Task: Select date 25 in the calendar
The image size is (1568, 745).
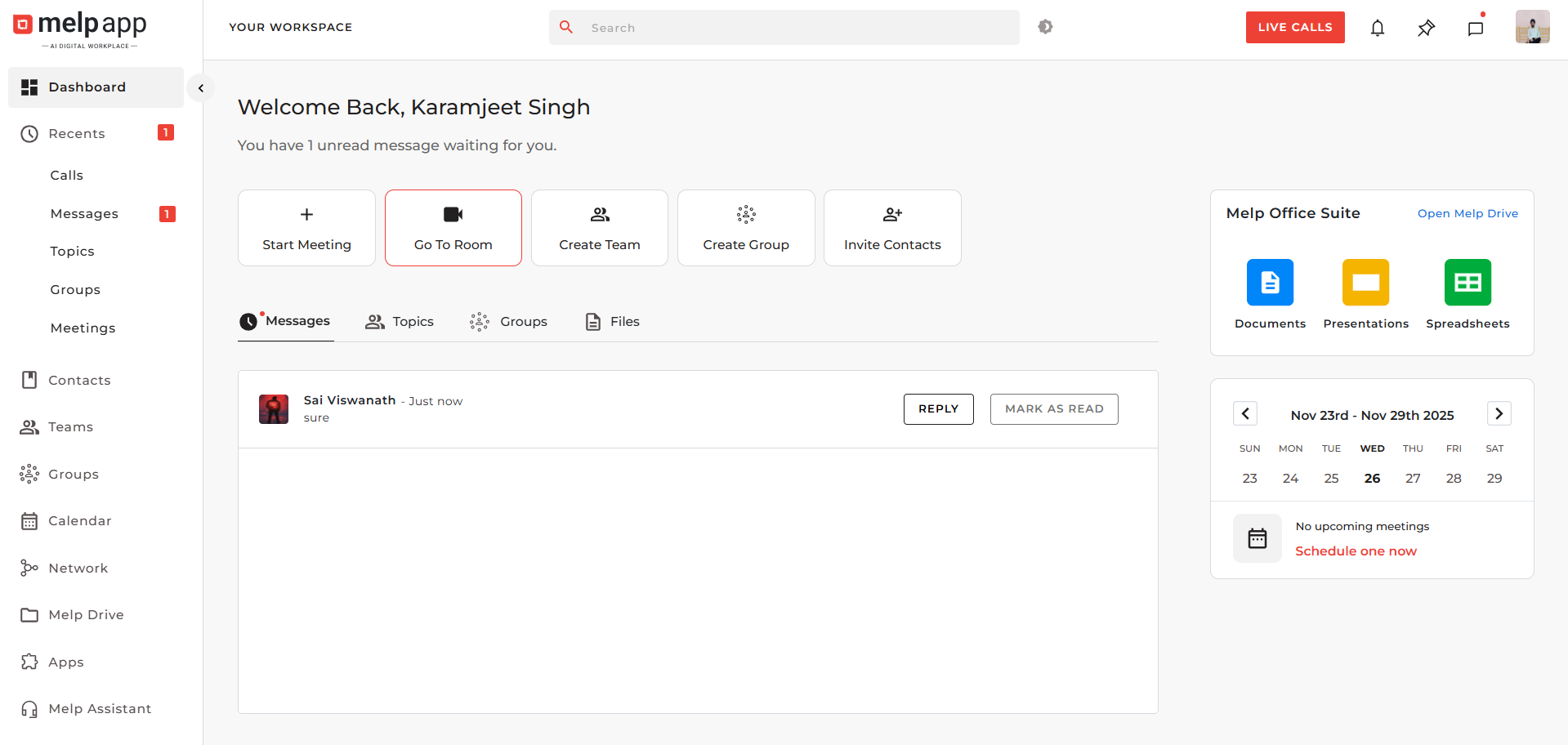Action: 1331,479
